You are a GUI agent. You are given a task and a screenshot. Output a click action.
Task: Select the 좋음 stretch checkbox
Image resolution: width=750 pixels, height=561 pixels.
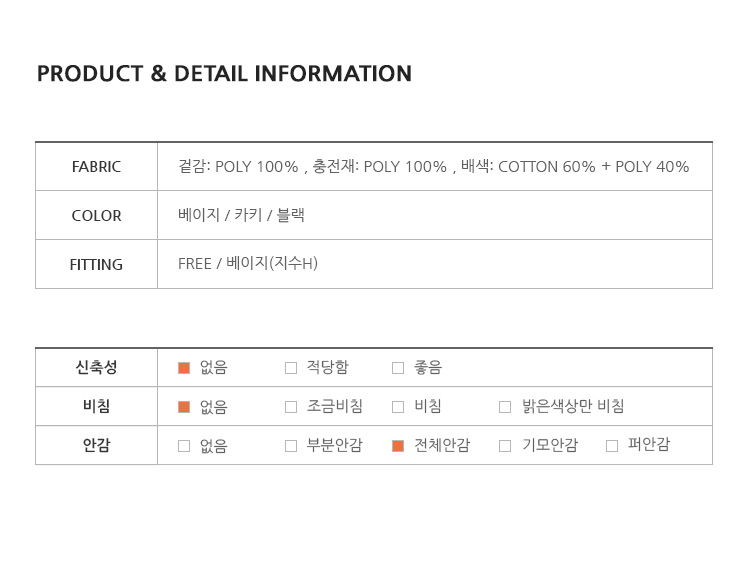tap(398, 367)
